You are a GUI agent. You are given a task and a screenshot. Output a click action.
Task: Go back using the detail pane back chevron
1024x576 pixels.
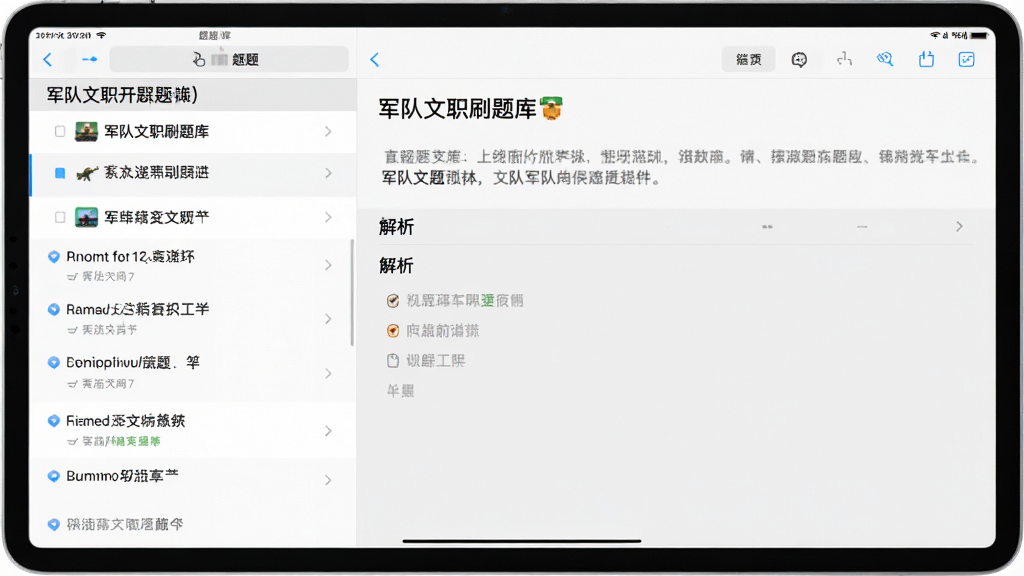pyautogui.click(x=374, y=59)
